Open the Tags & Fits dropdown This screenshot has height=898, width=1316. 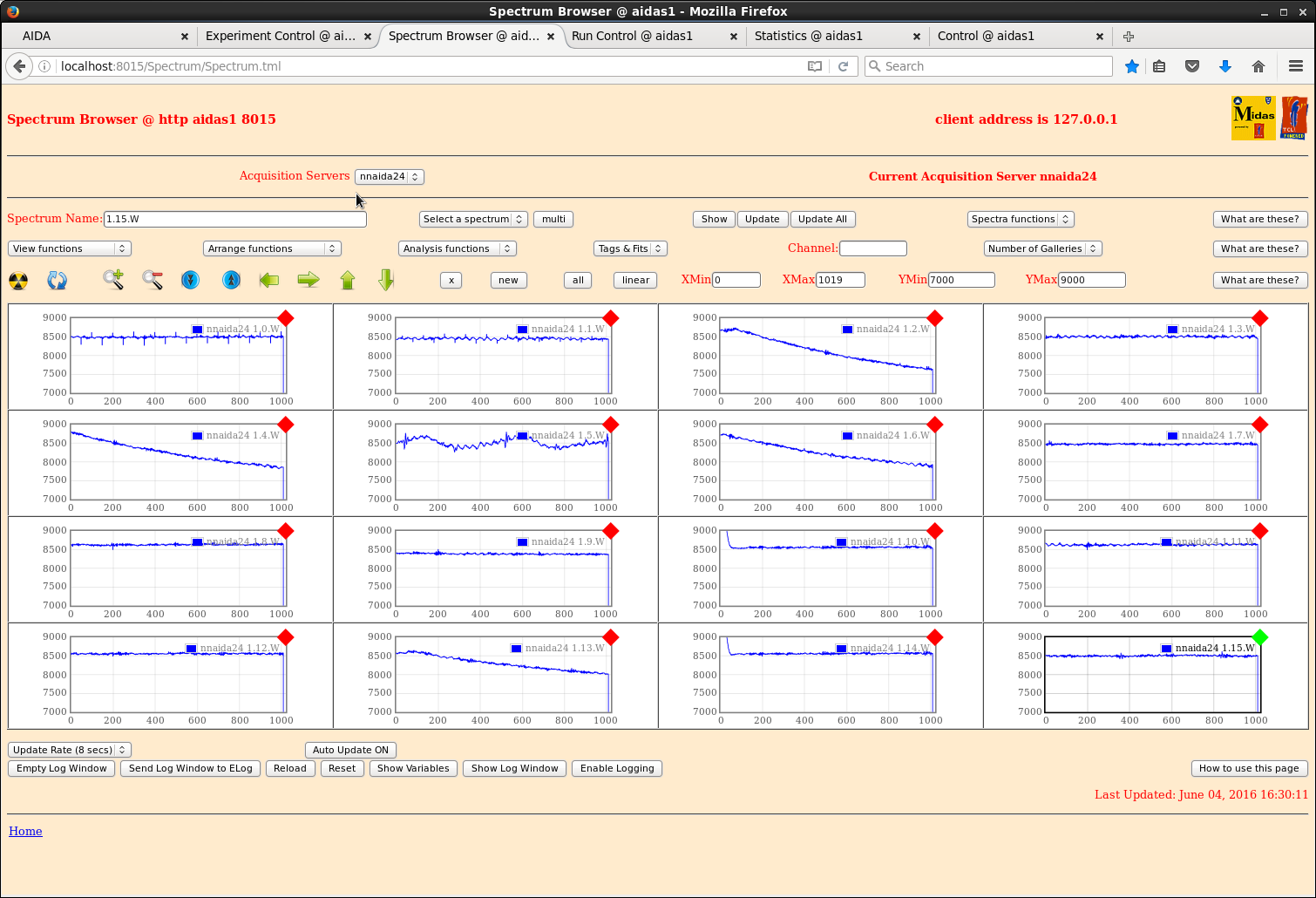[630, 248]
